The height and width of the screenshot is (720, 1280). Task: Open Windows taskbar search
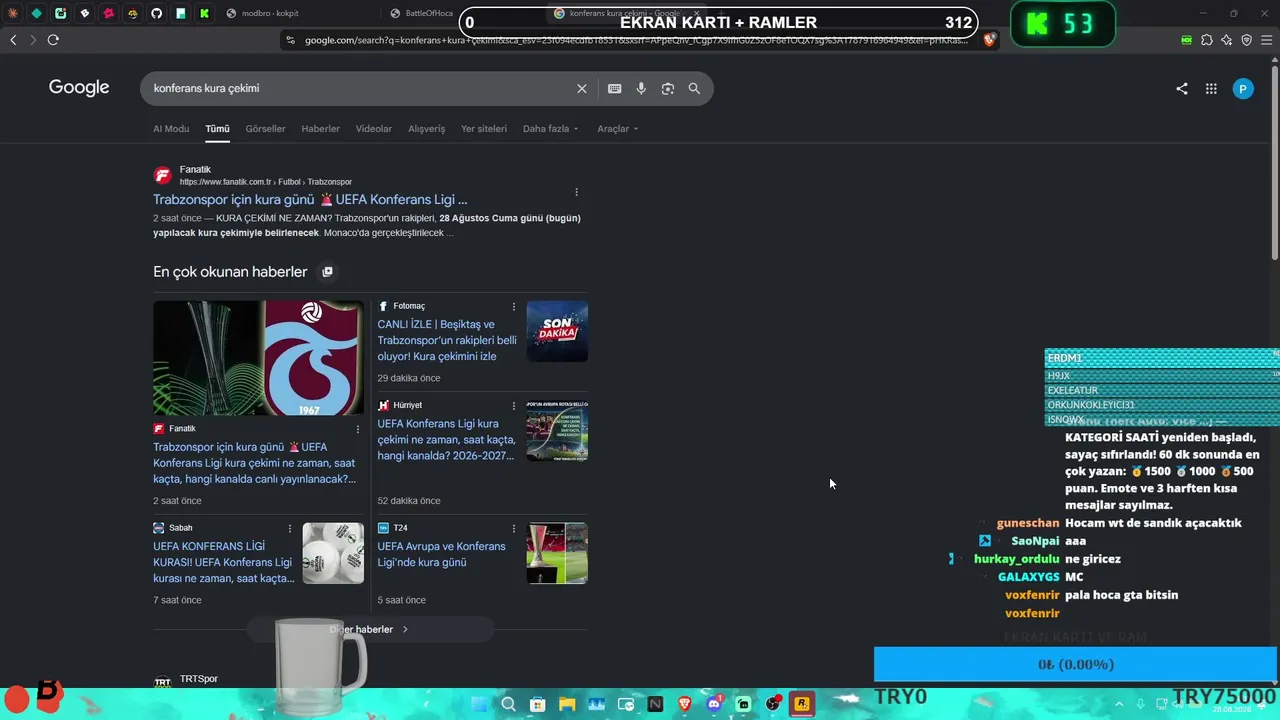coord(509,704)
